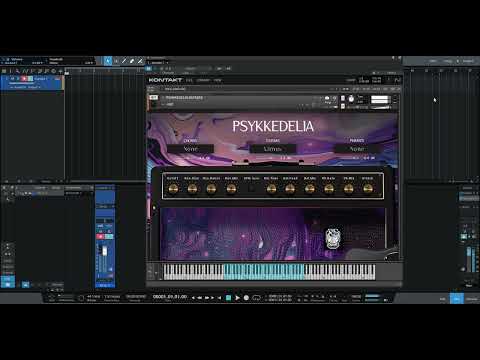The width and height of the screenshot is (480, 360).
Task: Open the STRUMS dropdown
Action: click(x=273, y=149)
